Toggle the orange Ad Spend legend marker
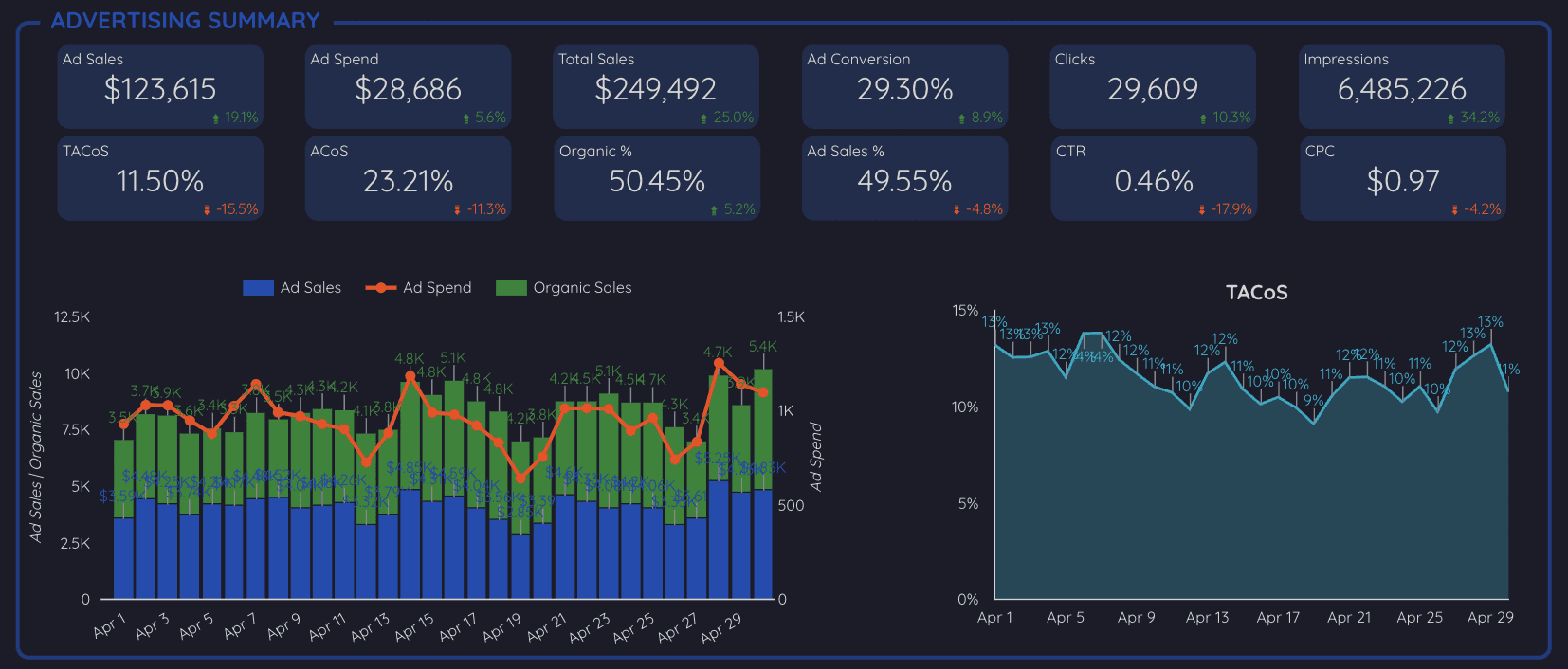This screenshot has width=1568, height=669. coord(381,288)
